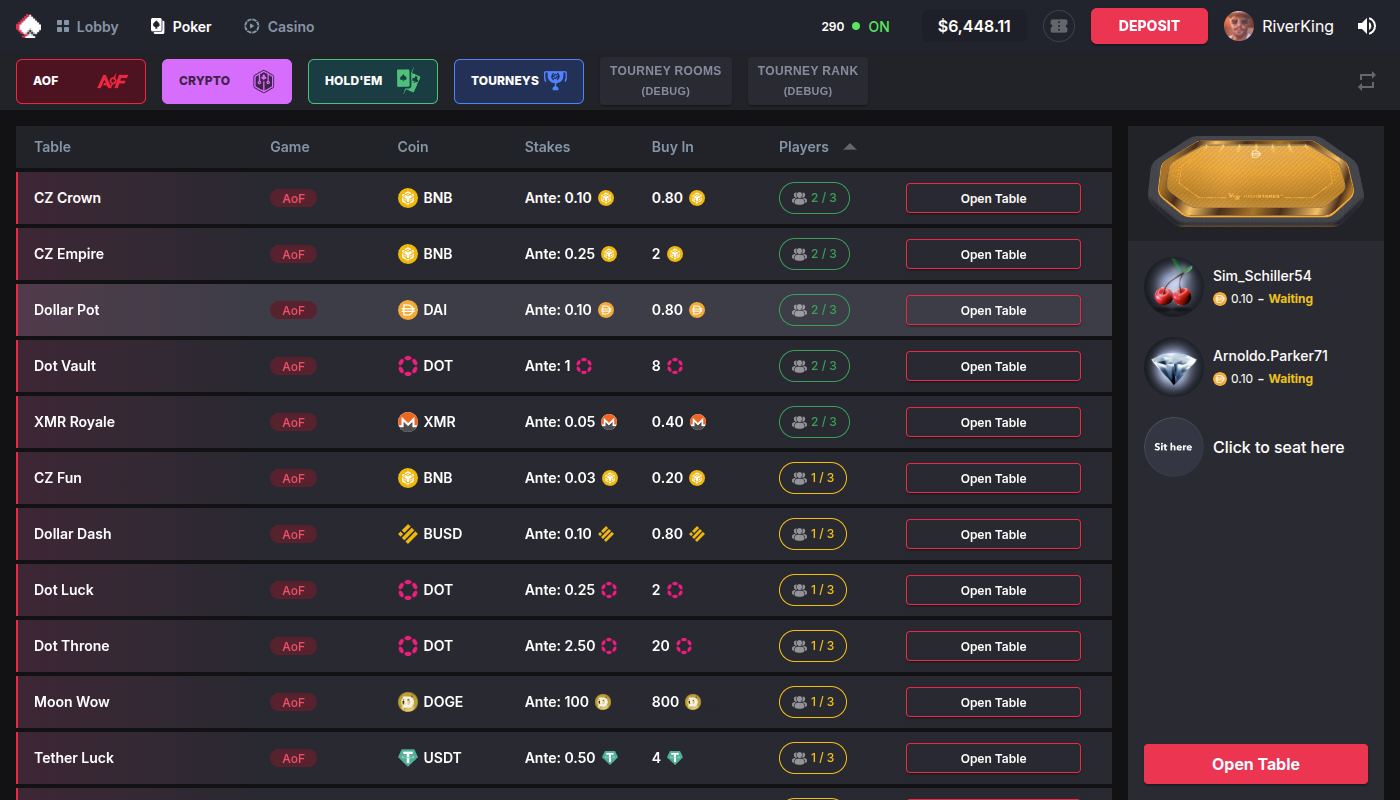Sort by Players column arrow
The width and height of the screenshot is (1400, 800).
pyautogui.click(x=848, y=146)
